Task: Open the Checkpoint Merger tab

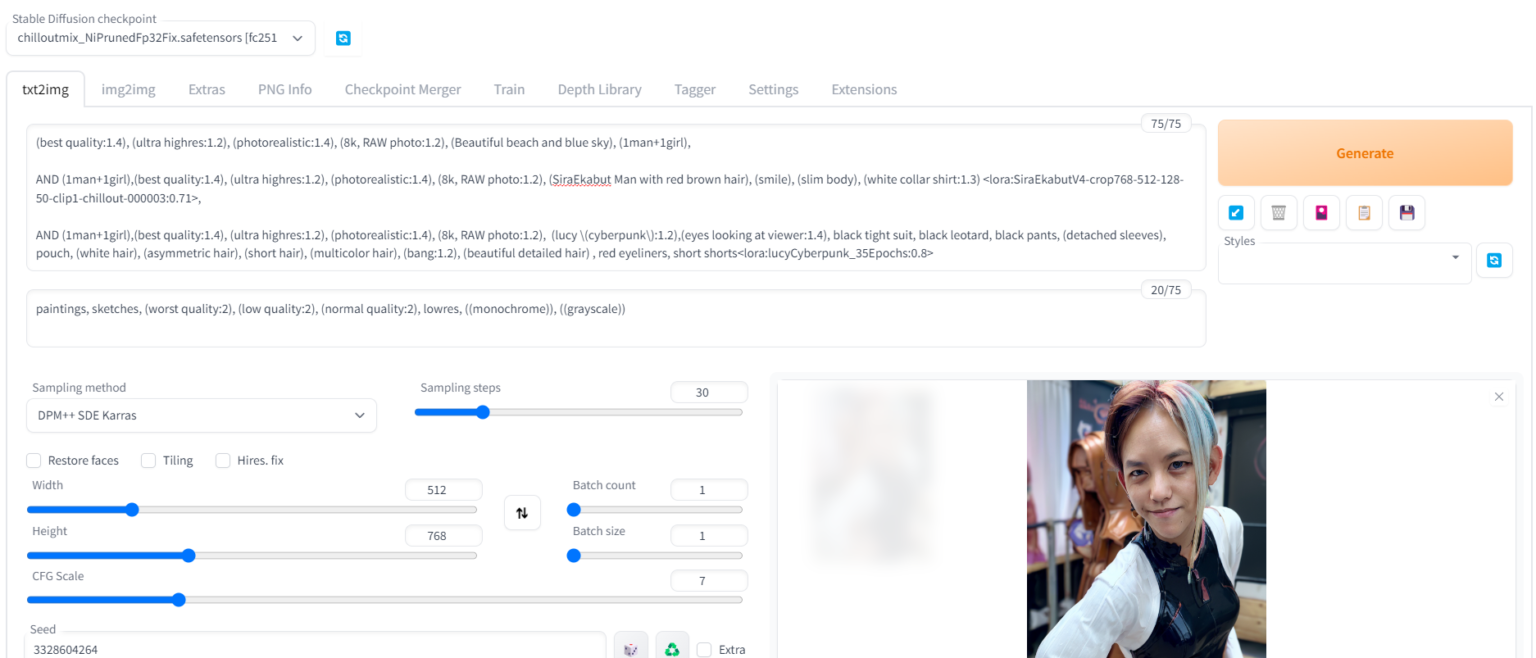Action: click(x=402, y=89)
